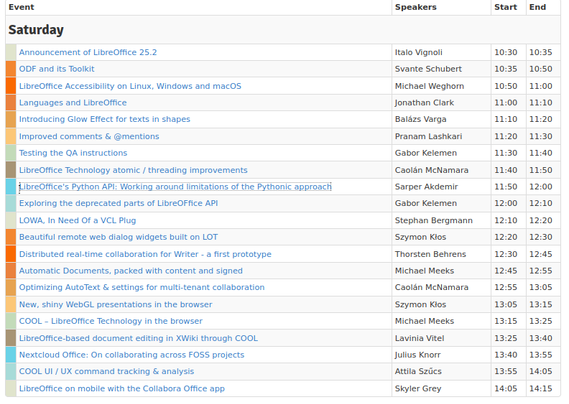Select speaker name Svante Schubert

click(428, 69)
